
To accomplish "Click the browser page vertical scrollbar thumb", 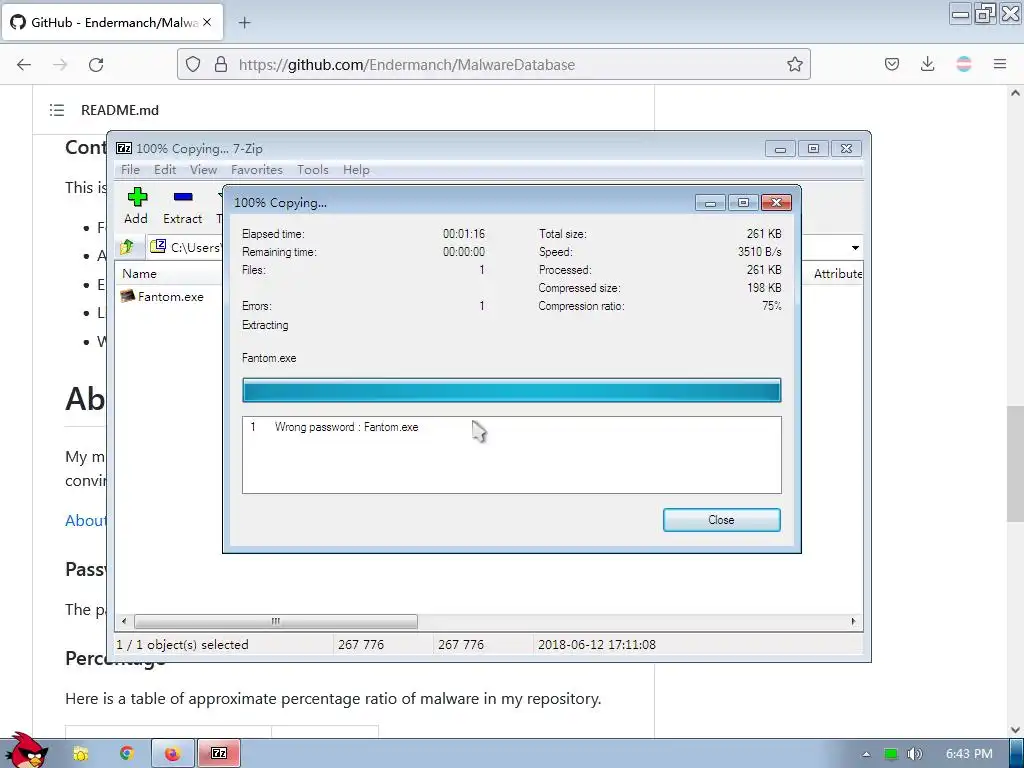I will coord(1015,464).
